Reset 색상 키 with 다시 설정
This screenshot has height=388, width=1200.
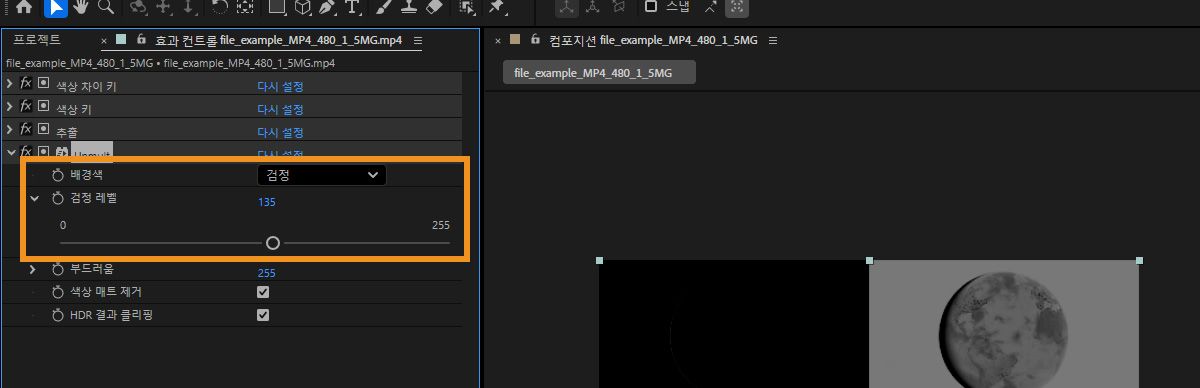click(x=280, y=109)
